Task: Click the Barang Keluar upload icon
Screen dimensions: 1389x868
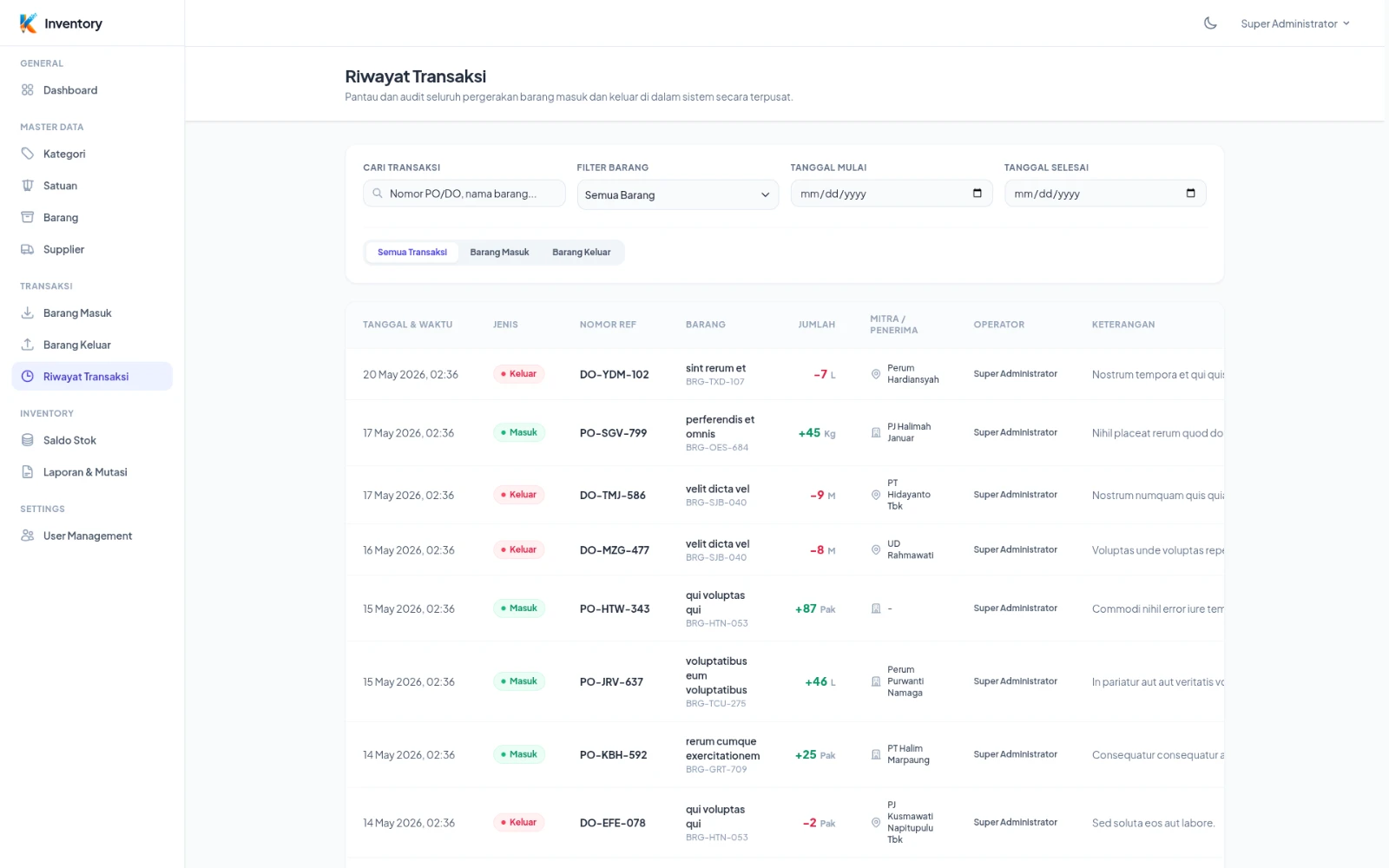Action: coord(28,345)
